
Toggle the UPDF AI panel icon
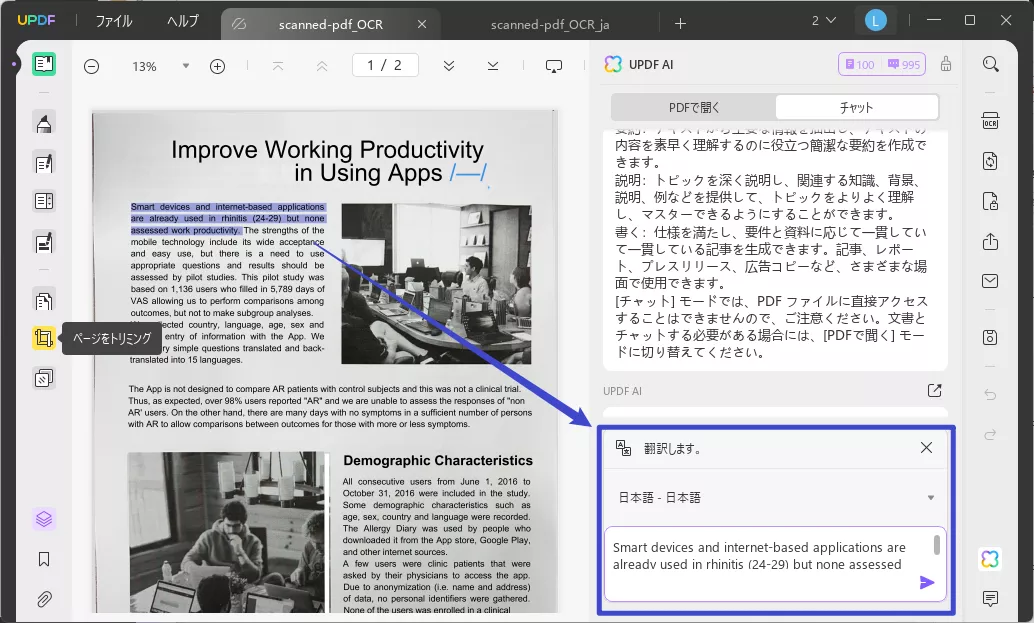click(990, 559)
